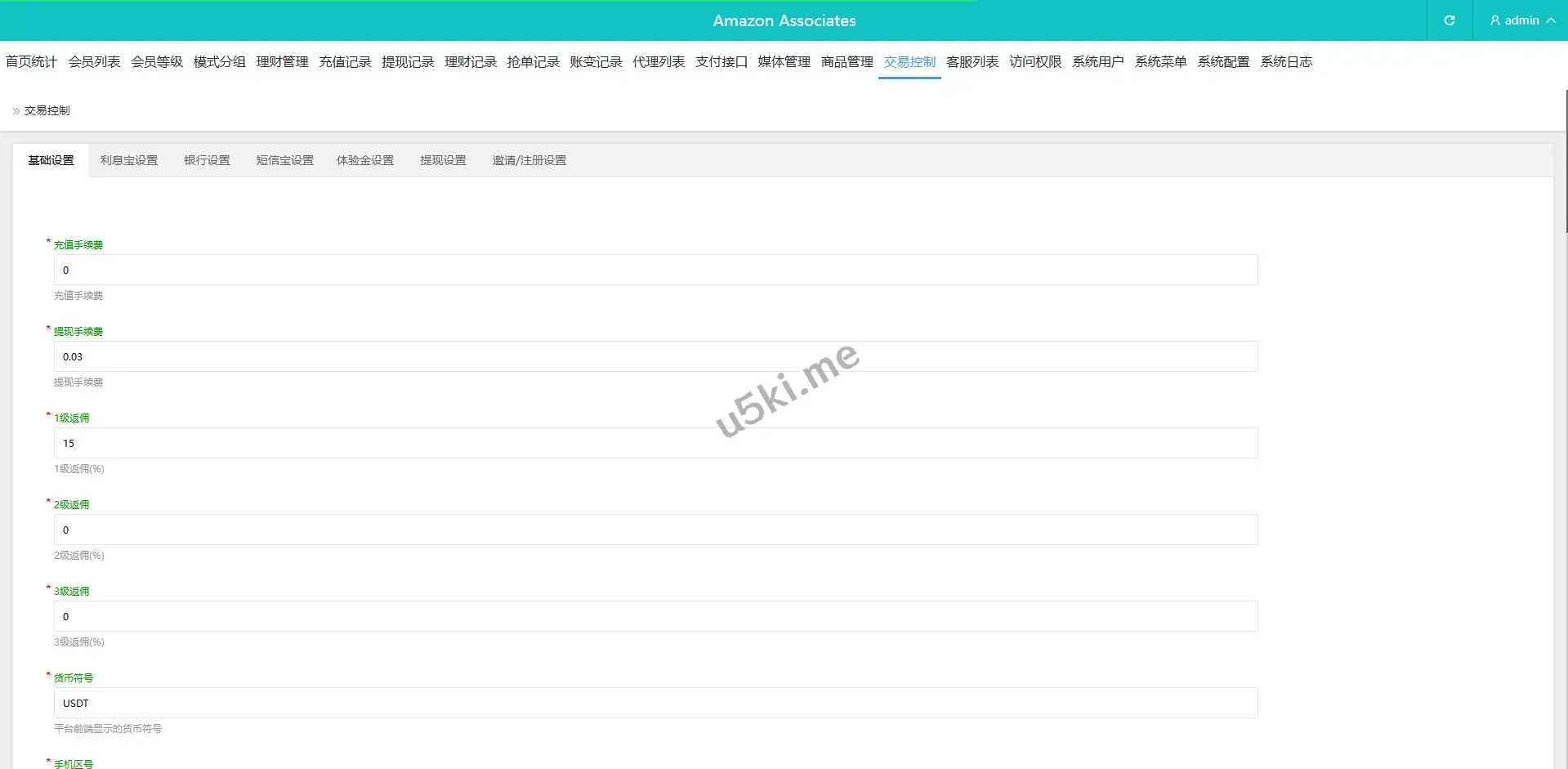Click the breadcrumb double-chevron icon
1568x769 pixels.
coord(16,111)
